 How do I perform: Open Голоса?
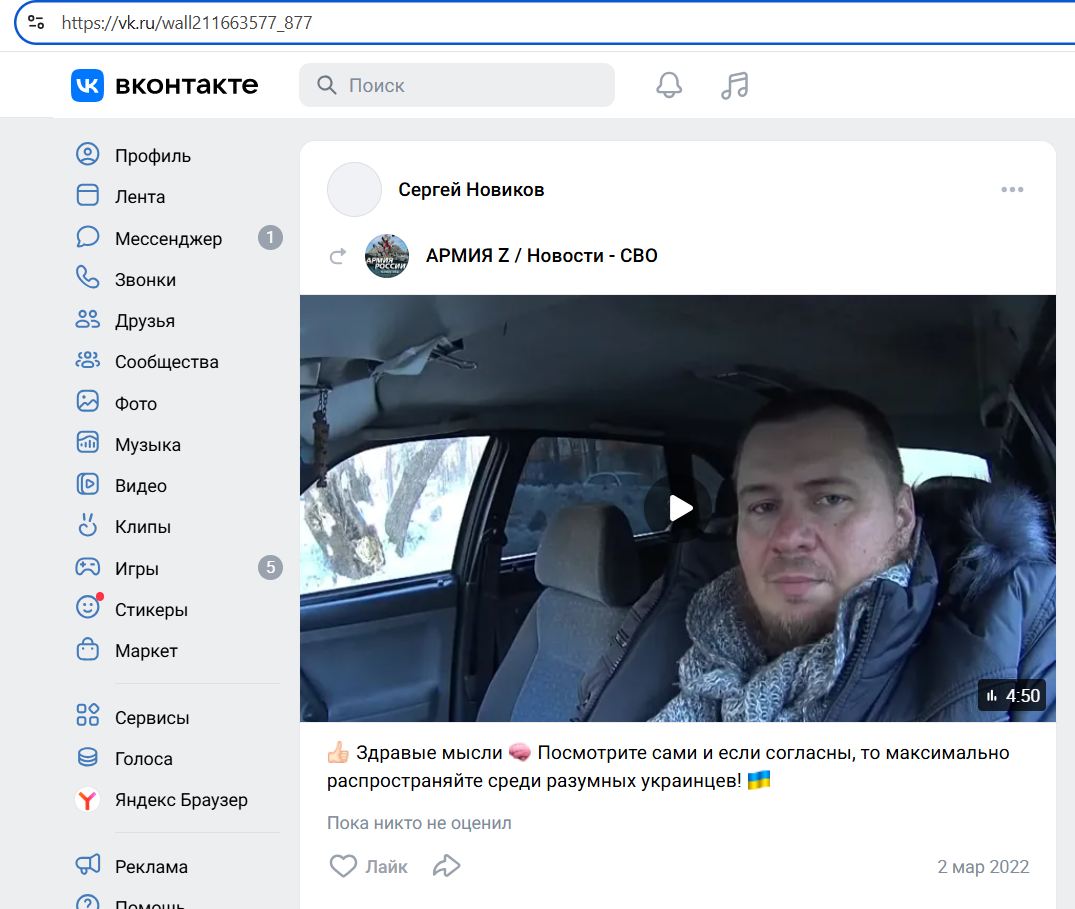(143, 759)
